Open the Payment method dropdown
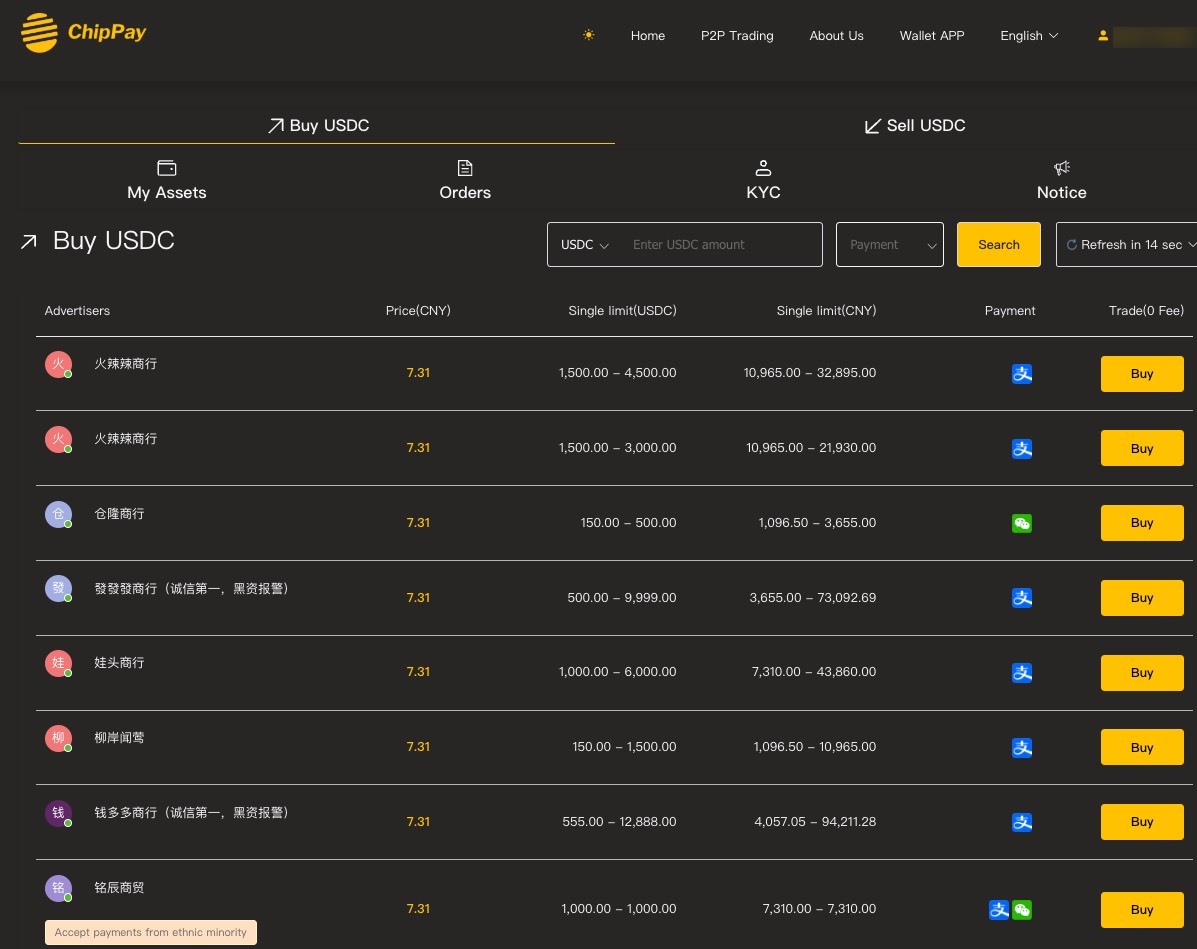 click(x=890, y=244)
